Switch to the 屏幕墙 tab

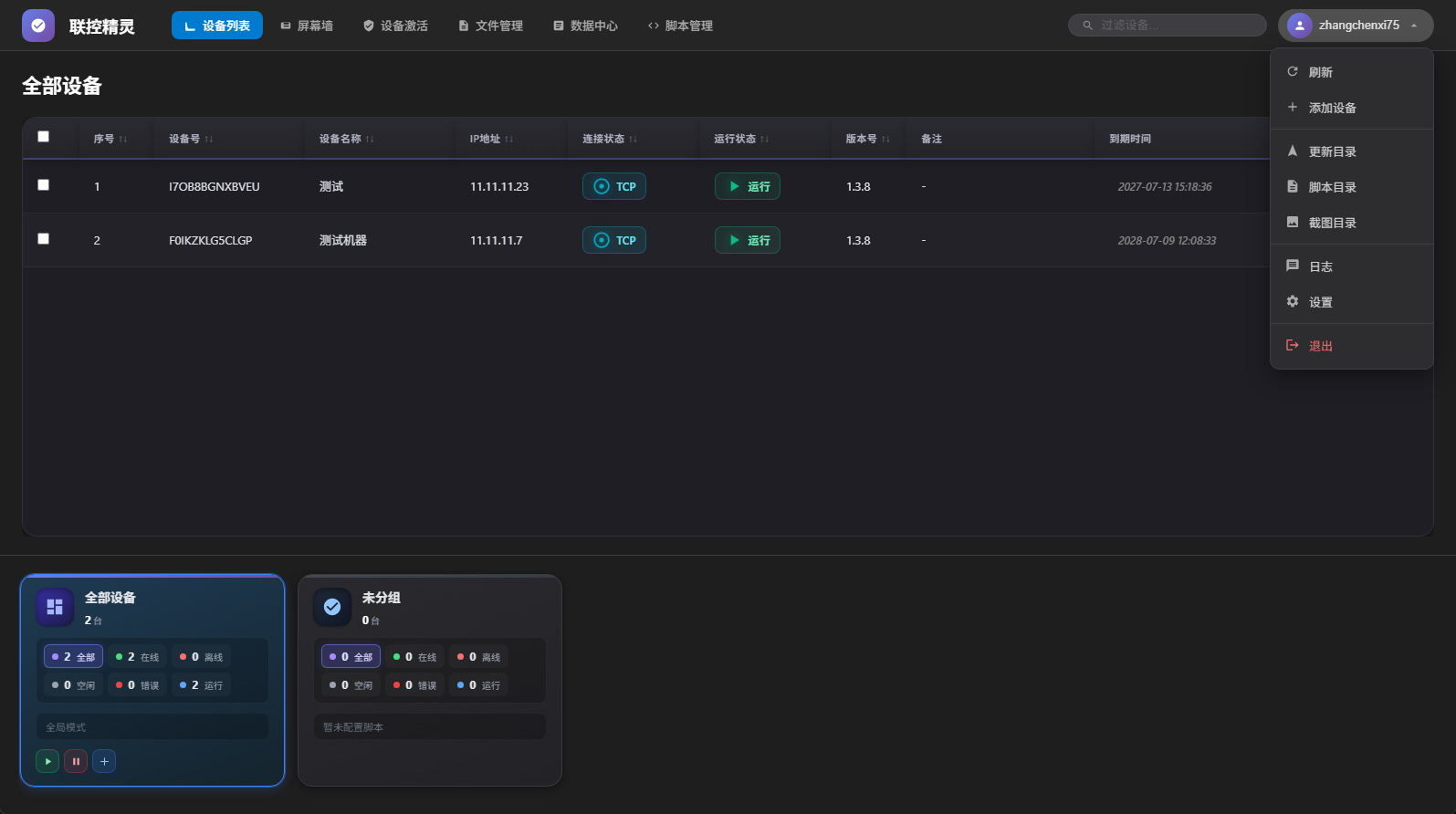click(307, 26)
